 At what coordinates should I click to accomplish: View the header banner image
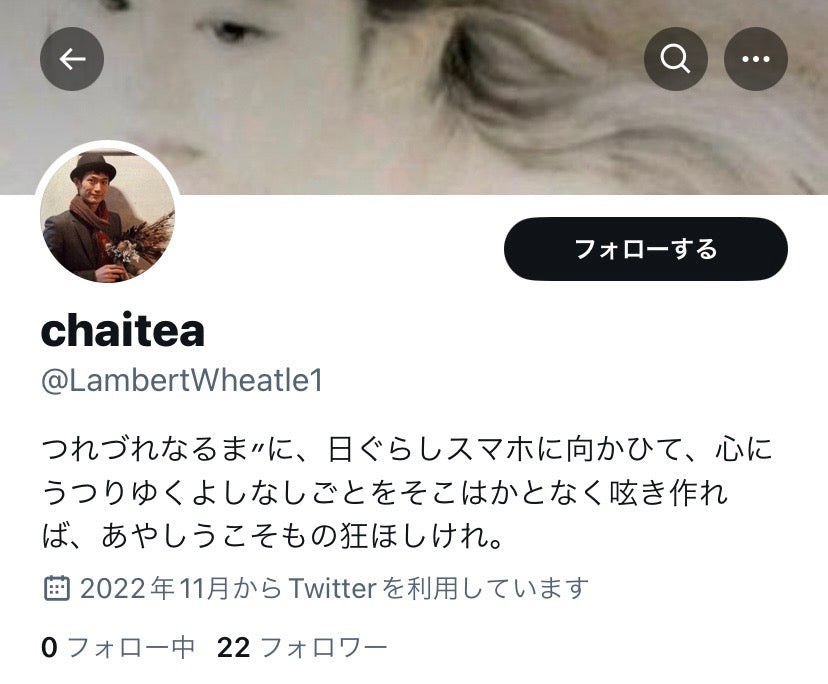coord(414,97)
